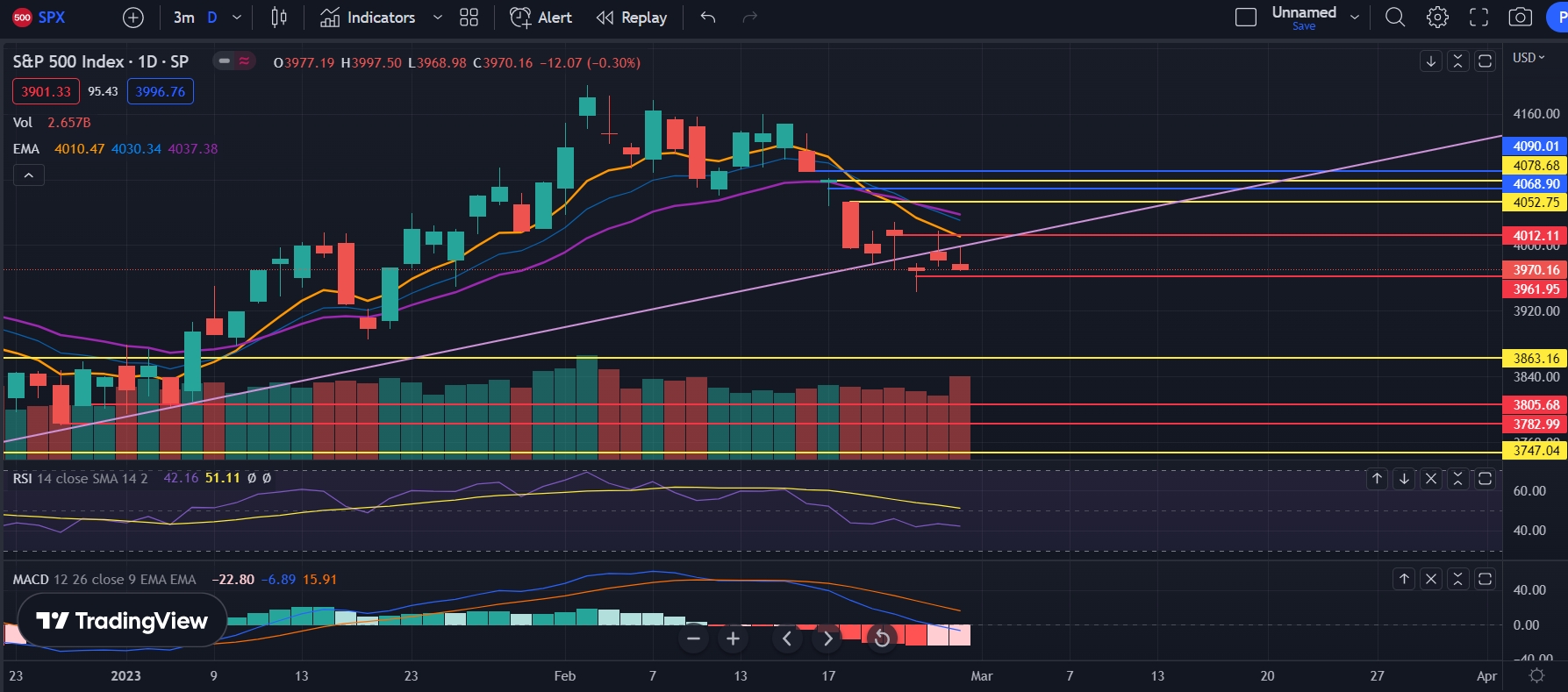Viewport: 1568px width, 692px height.
Task: Delete the MACD pane
Action: 1431,579
